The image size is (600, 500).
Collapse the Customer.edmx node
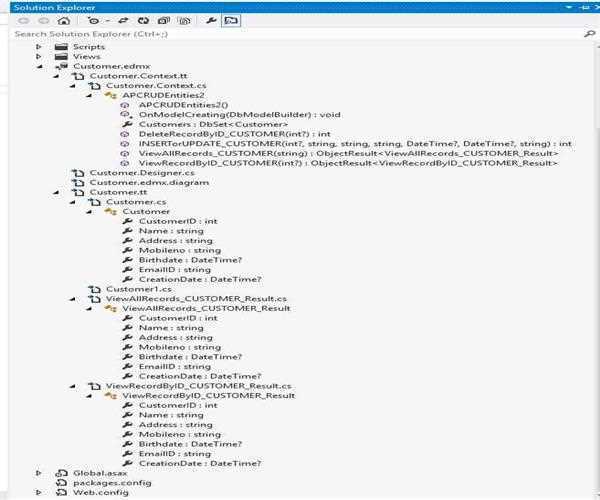point(39,67)
